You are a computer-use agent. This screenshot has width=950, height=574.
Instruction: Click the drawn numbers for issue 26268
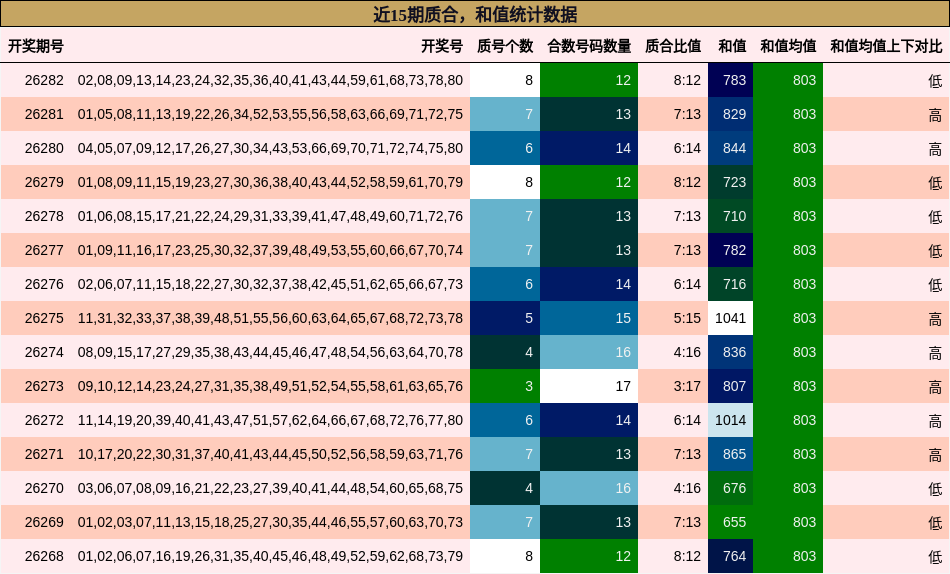coord(270,555)
